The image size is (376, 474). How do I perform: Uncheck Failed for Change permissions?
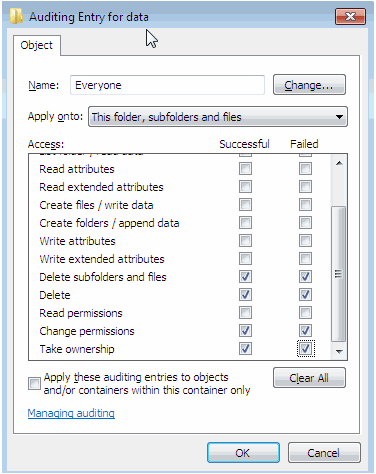tap(305, 331)
